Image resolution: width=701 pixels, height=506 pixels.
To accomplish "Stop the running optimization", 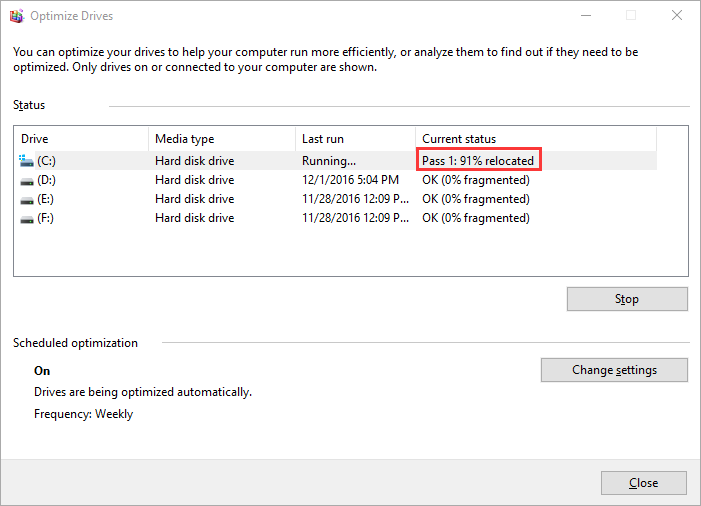I will (627, 299).
